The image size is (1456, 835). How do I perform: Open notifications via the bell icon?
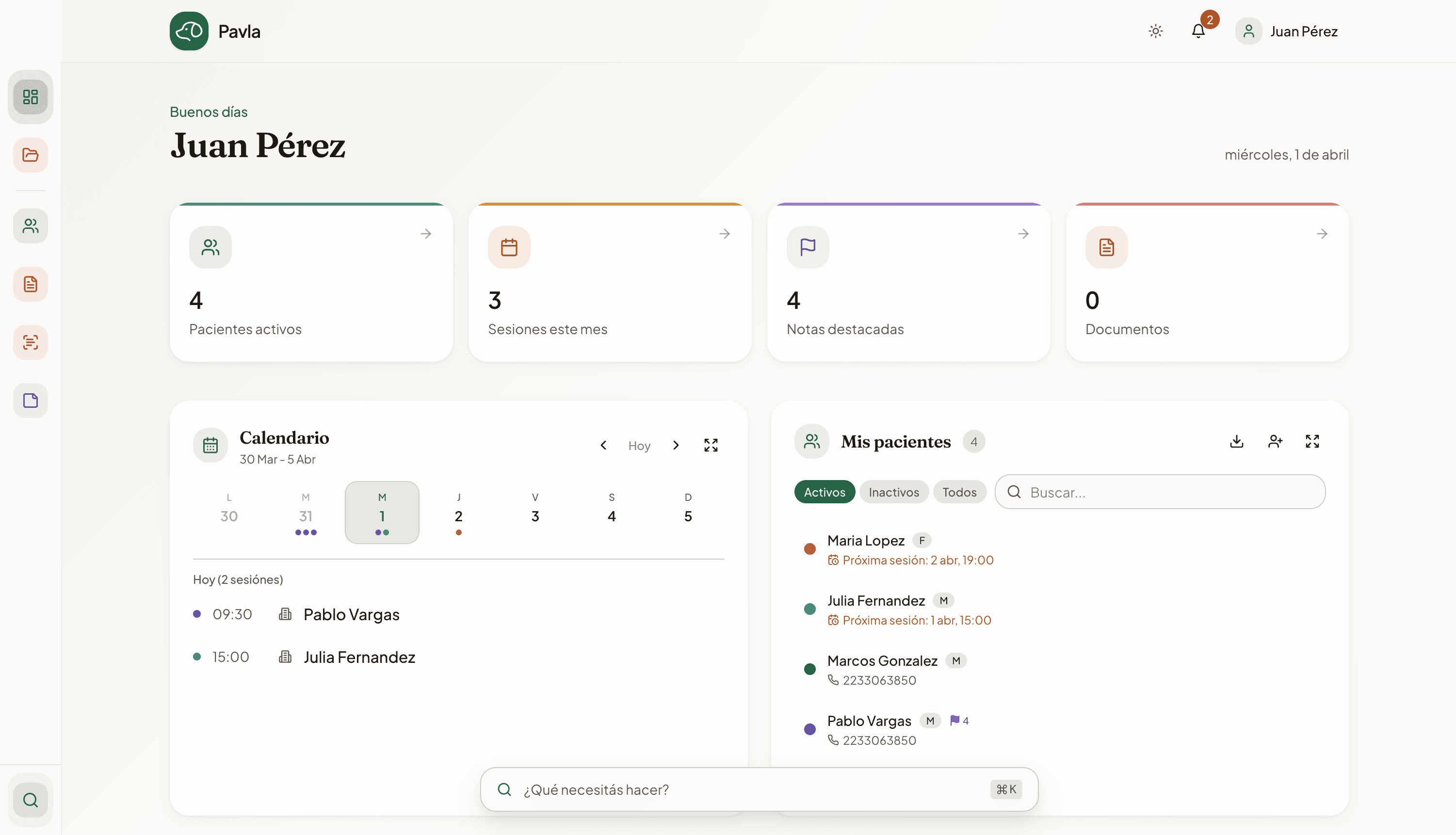(x=1198, y=31)
